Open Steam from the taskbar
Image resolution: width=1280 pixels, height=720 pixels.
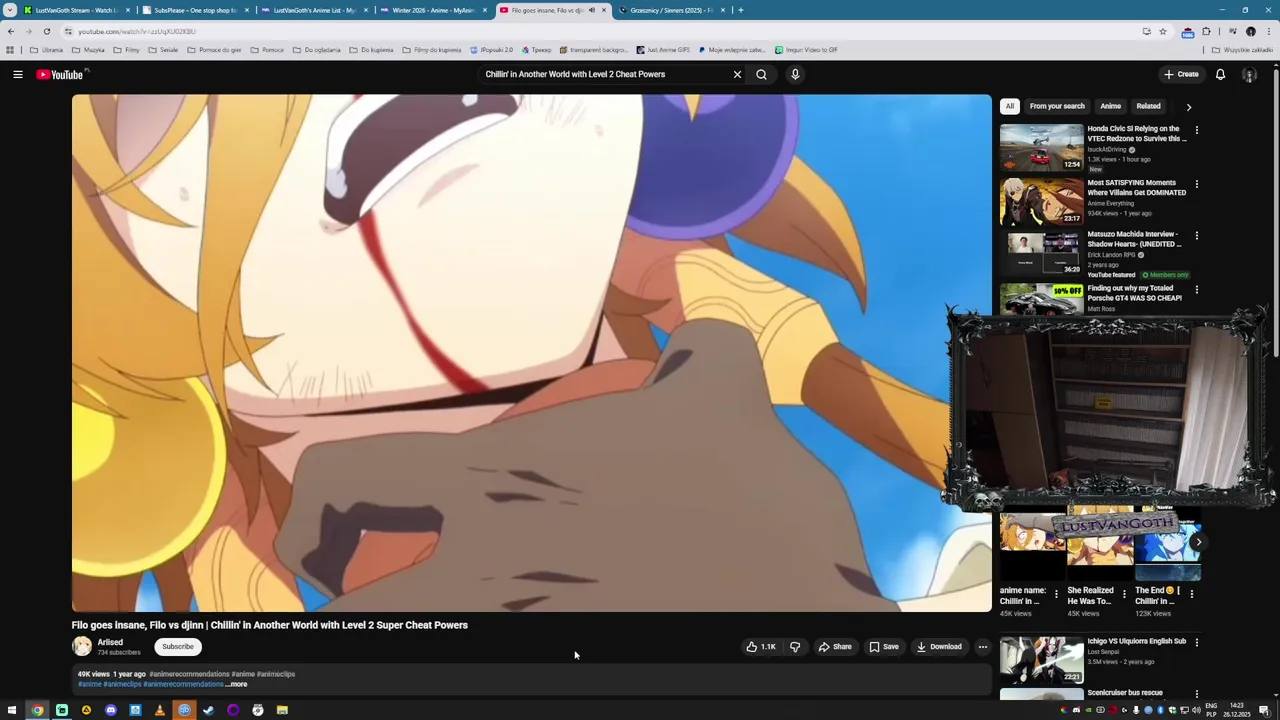[x=208, y=710]
